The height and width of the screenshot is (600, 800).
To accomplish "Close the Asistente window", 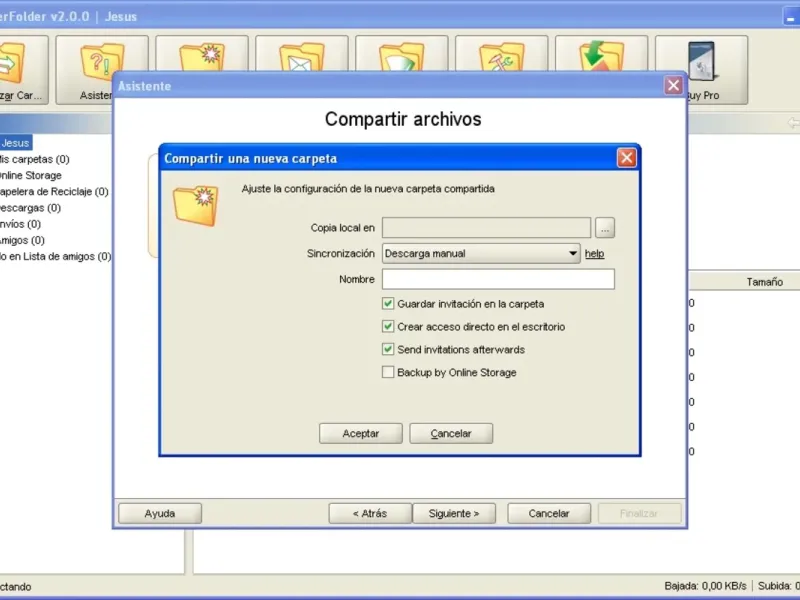I will coord(673,85).
